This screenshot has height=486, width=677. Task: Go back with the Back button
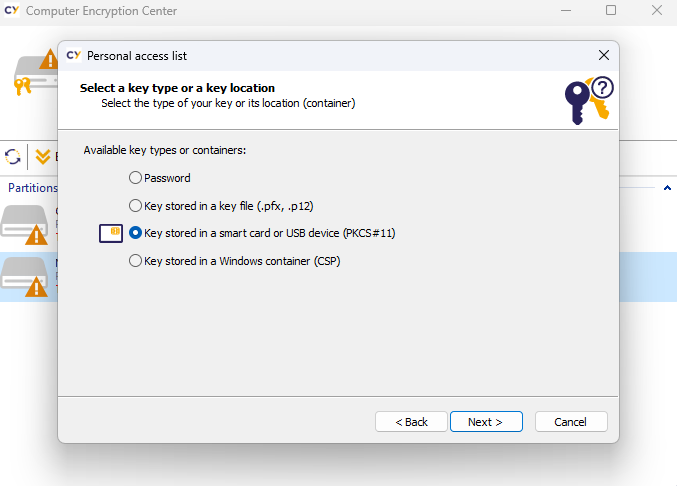pyautogui.click(x=411, y=421)
